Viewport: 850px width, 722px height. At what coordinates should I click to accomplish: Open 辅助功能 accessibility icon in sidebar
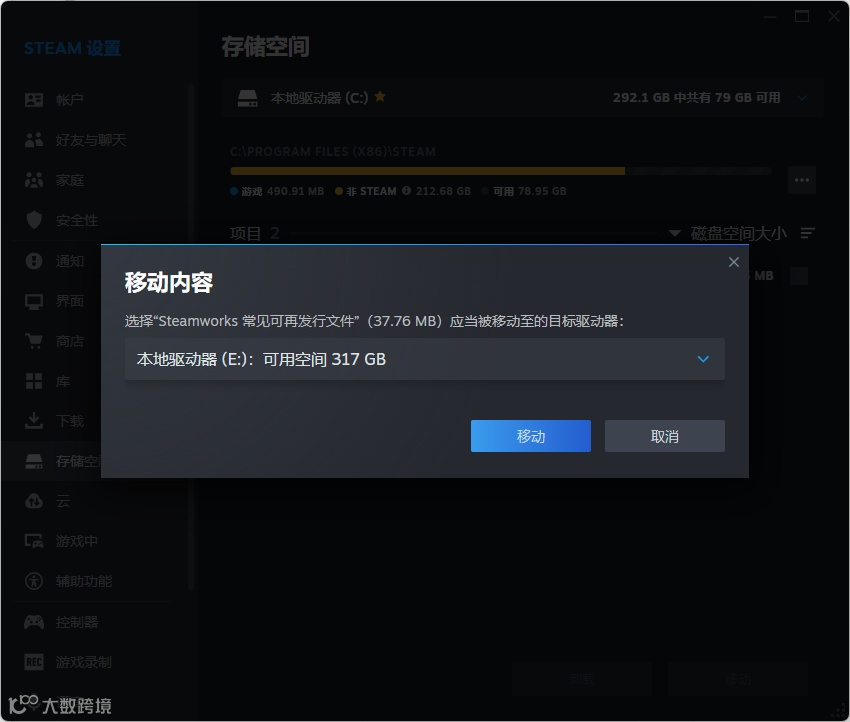(x=34, y=581)
